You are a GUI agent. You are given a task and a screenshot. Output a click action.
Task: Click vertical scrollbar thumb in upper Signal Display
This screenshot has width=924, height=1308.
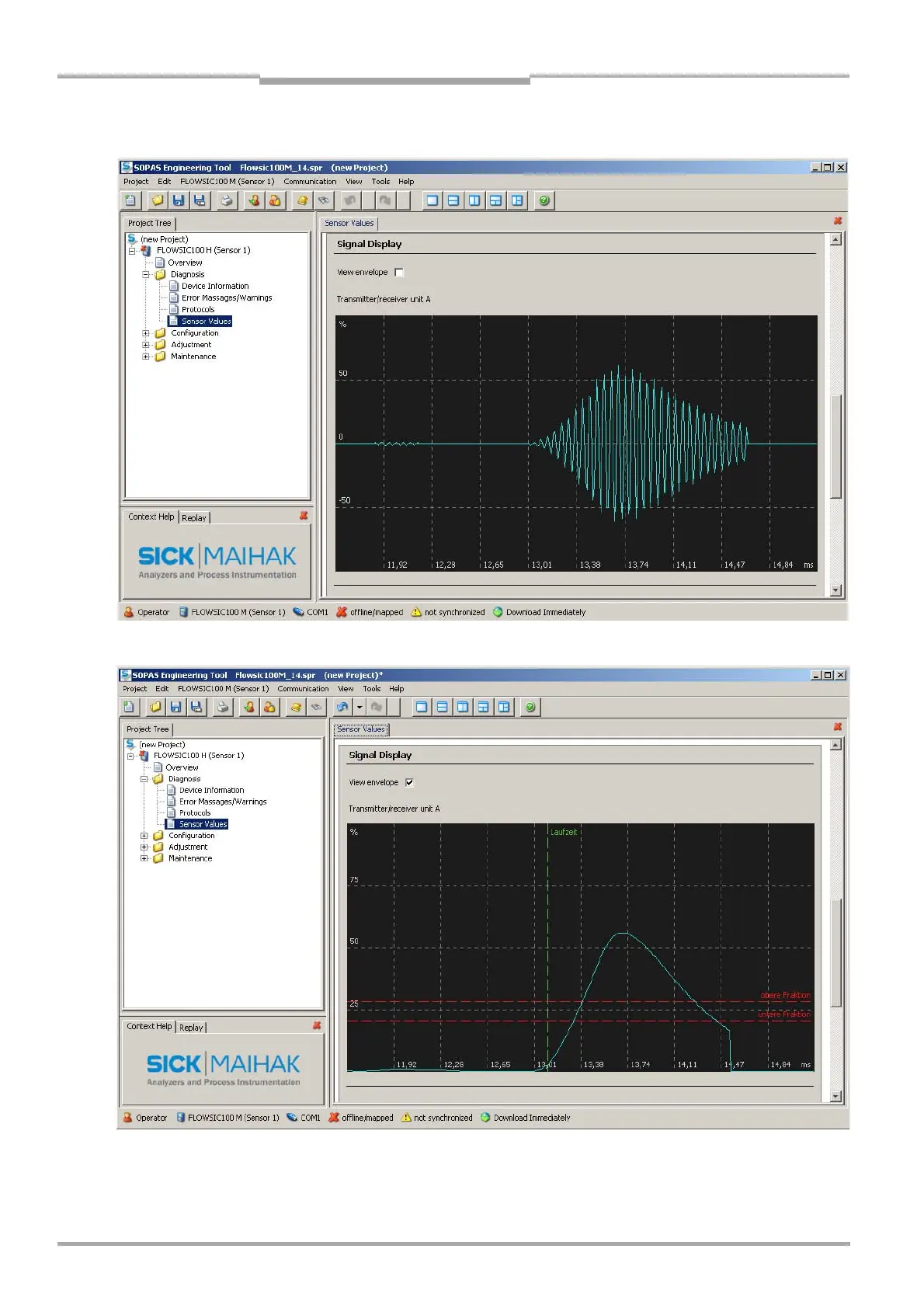(836, 447)
